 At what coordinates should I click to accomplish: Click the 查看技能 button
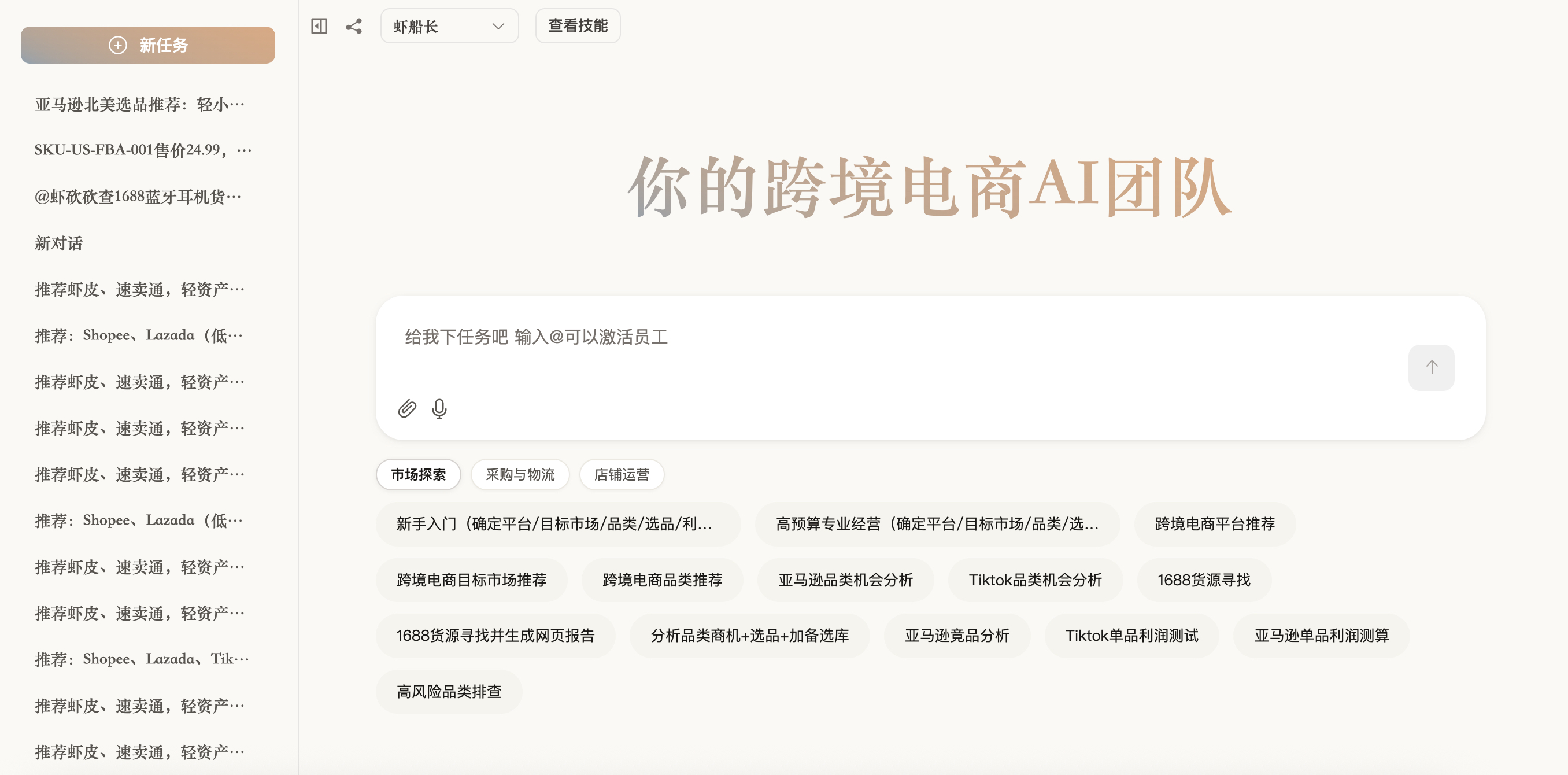(x=578, y=26)
